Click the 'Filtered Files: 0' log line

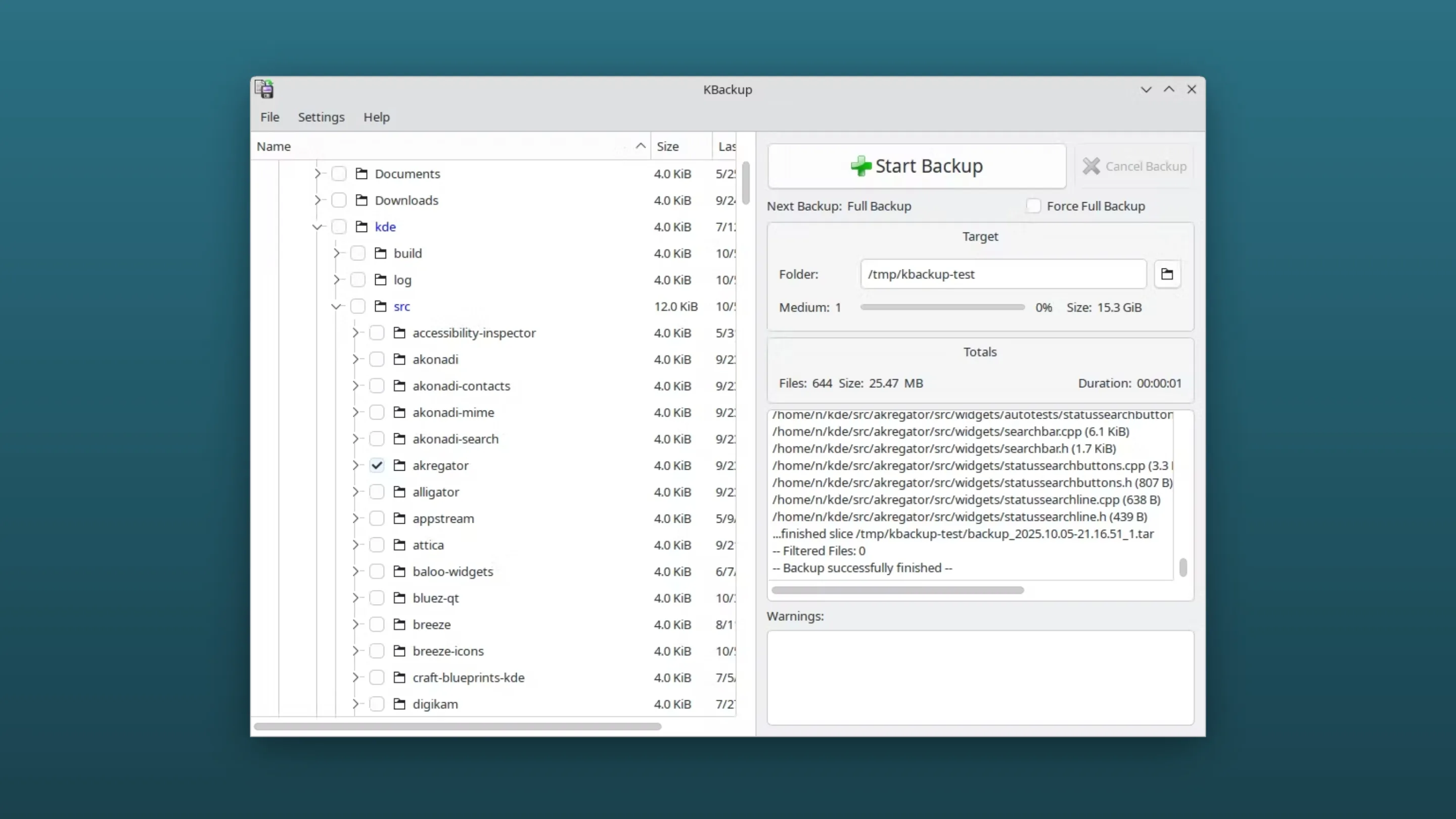pos(818,551)
